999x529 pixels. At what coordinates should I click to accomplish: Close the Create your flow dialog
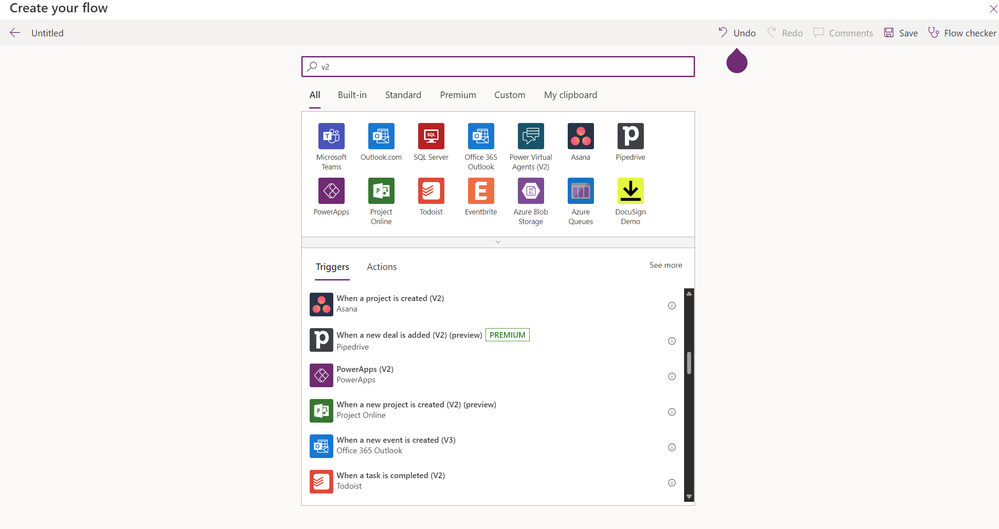coord(993,9)
